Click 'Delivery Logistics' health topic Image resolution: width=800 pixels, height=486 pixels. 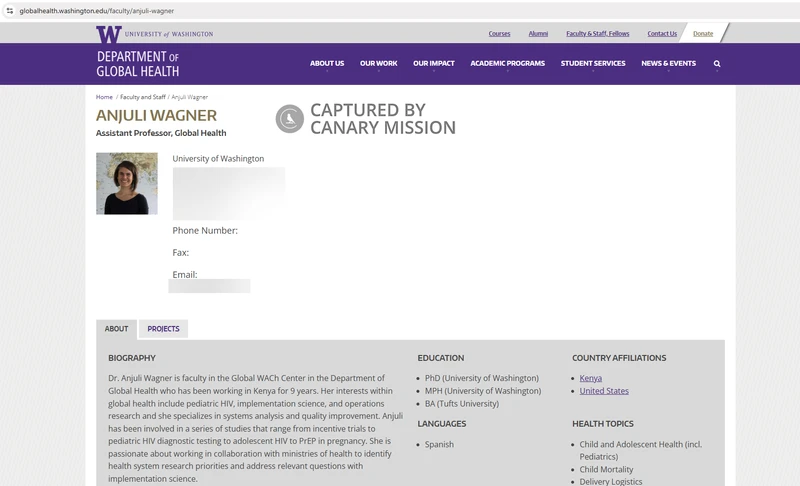coord(611,482)
